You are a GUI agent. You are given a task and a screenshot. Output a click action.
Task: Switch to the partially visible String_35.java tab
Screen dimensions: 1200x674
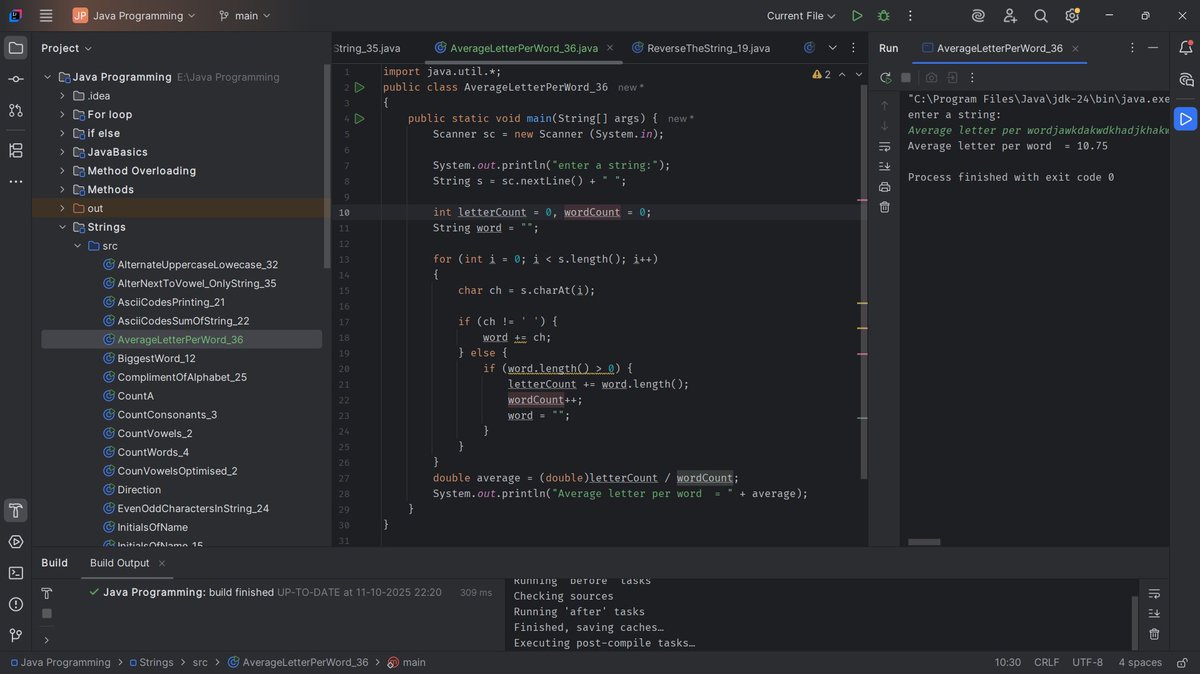tap(366, 48)
